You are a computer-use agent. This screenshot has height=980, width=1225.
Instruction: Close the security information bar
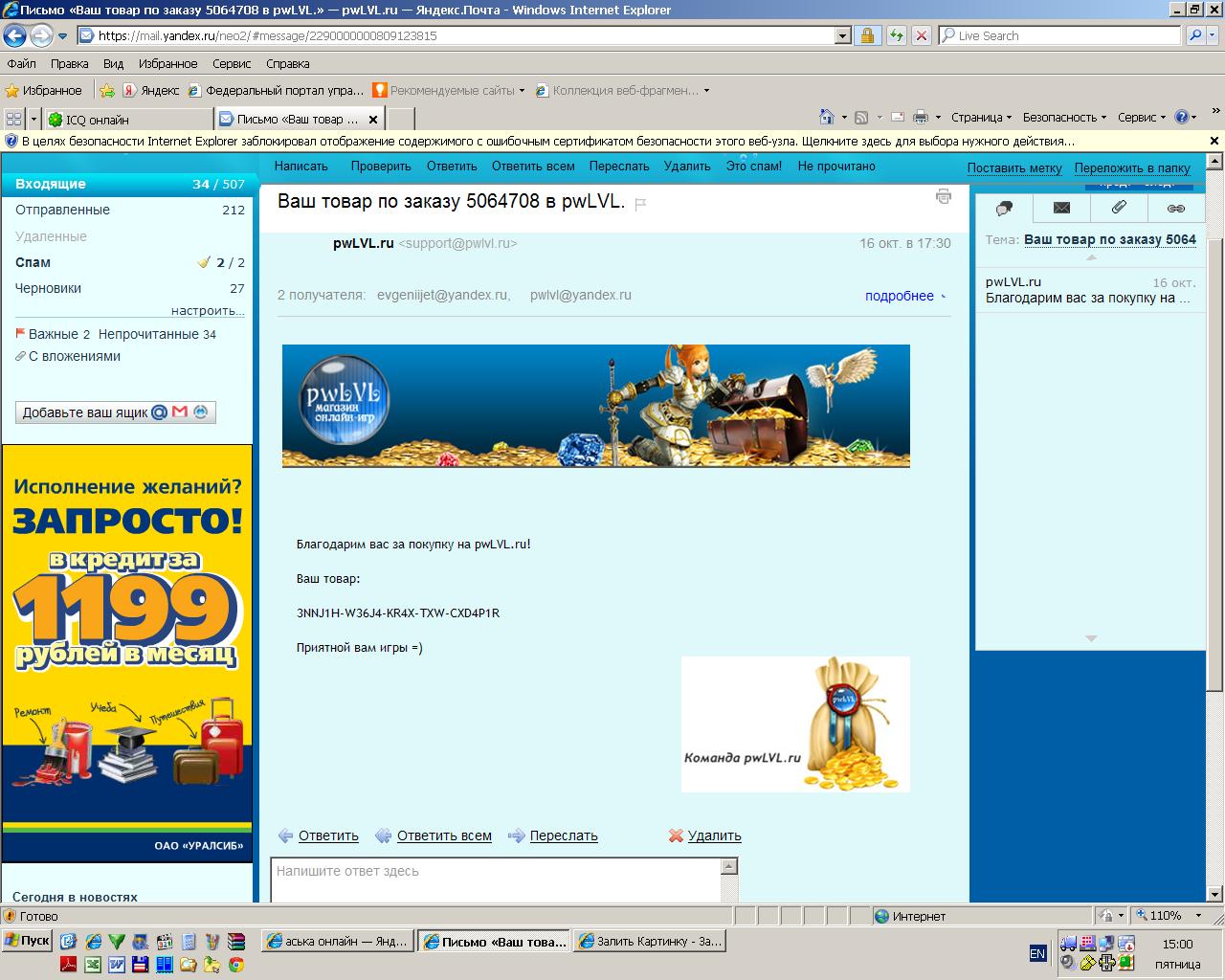(1214, 141)
